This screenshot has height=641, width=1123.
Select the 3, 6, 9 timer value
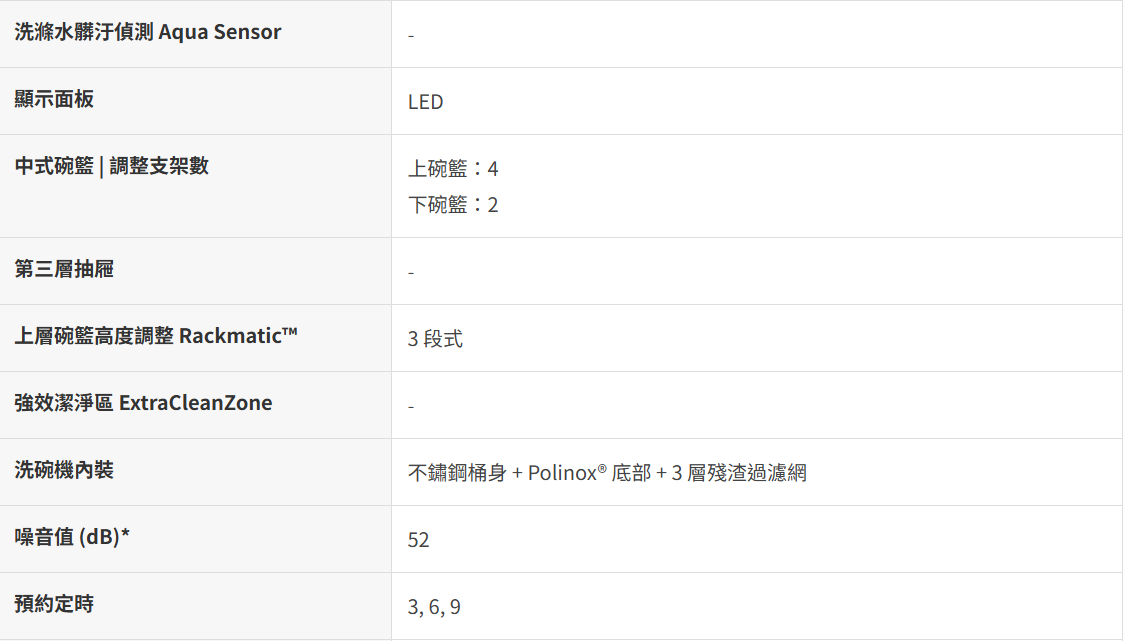[x=434, y=607]
